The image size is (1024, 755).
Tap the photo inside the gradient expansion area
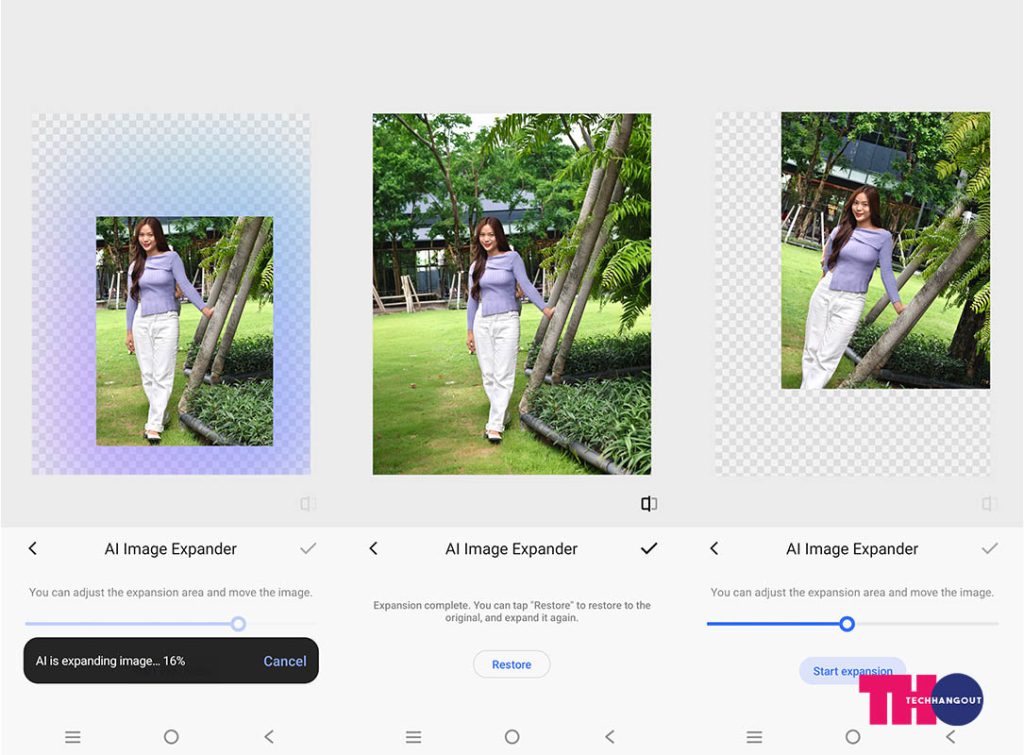click(x=185, y=331)
